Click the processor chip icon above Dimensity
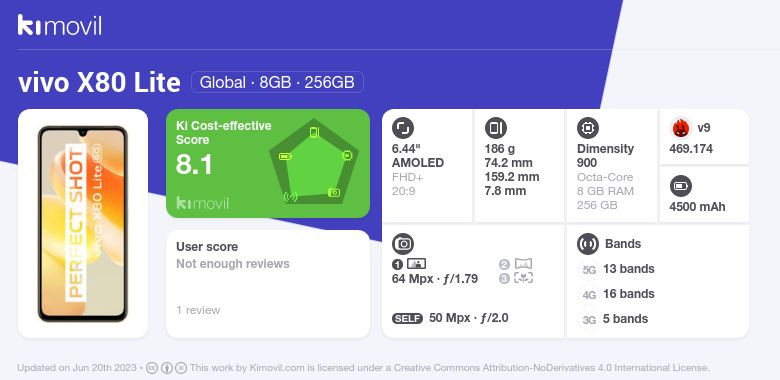The image size is (780, 380). coord(588,128)
